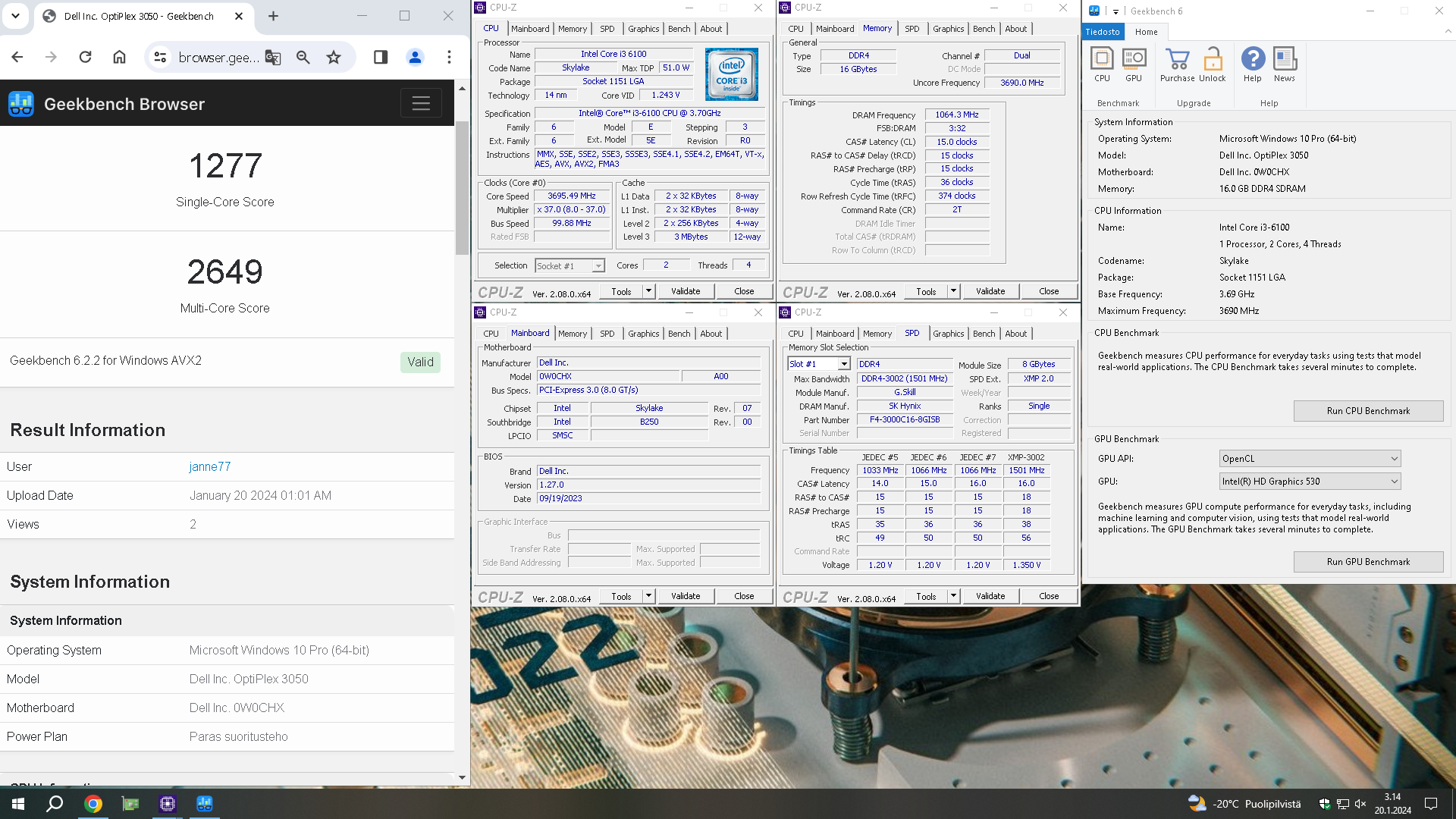The image size is (1456, 819).
Task: Collapse the Geekbench ribbon chevron
Action: pos(1448,32)
